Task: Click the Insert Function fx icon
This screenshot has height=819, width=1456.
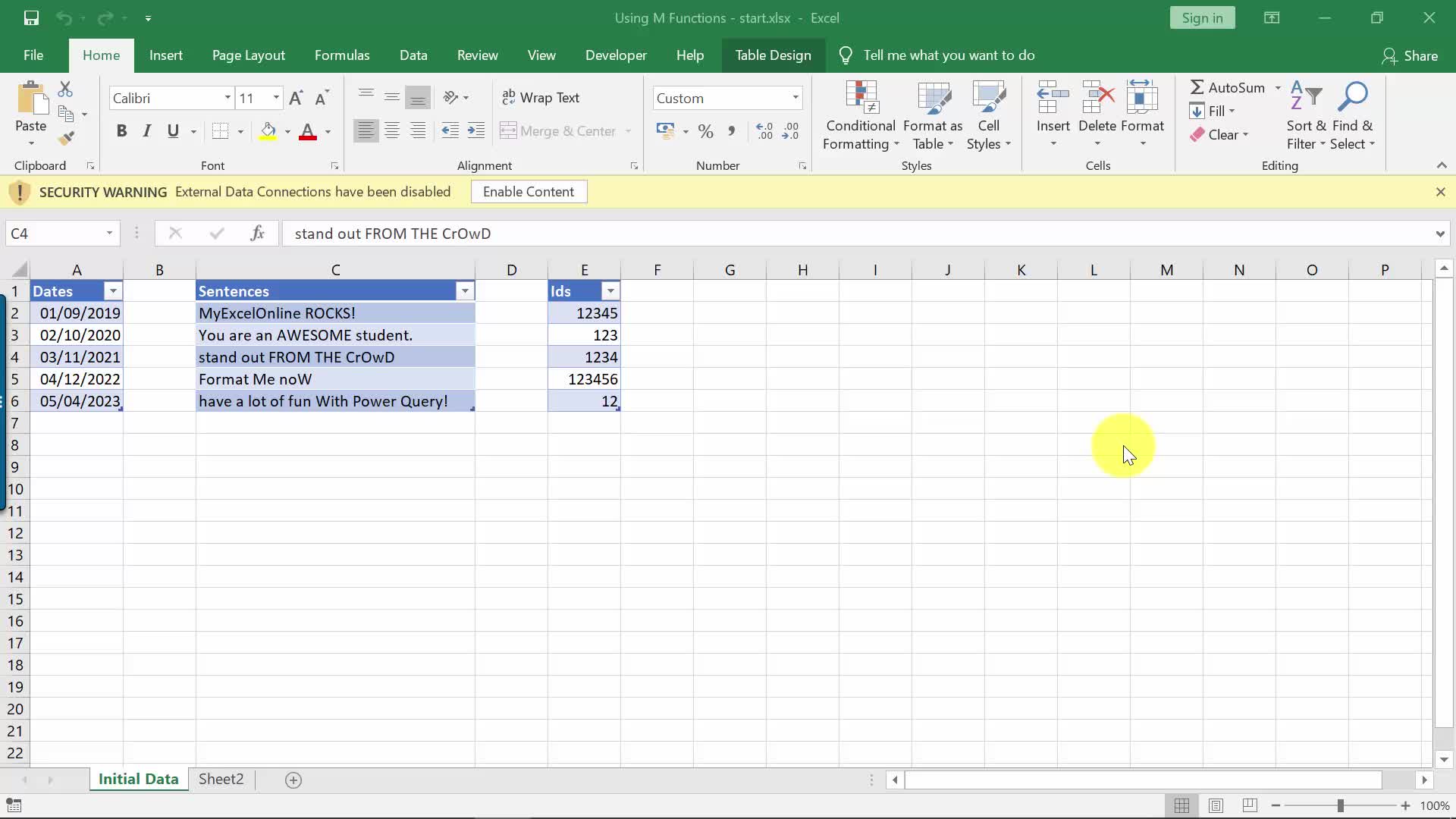Action: (257, 234)
